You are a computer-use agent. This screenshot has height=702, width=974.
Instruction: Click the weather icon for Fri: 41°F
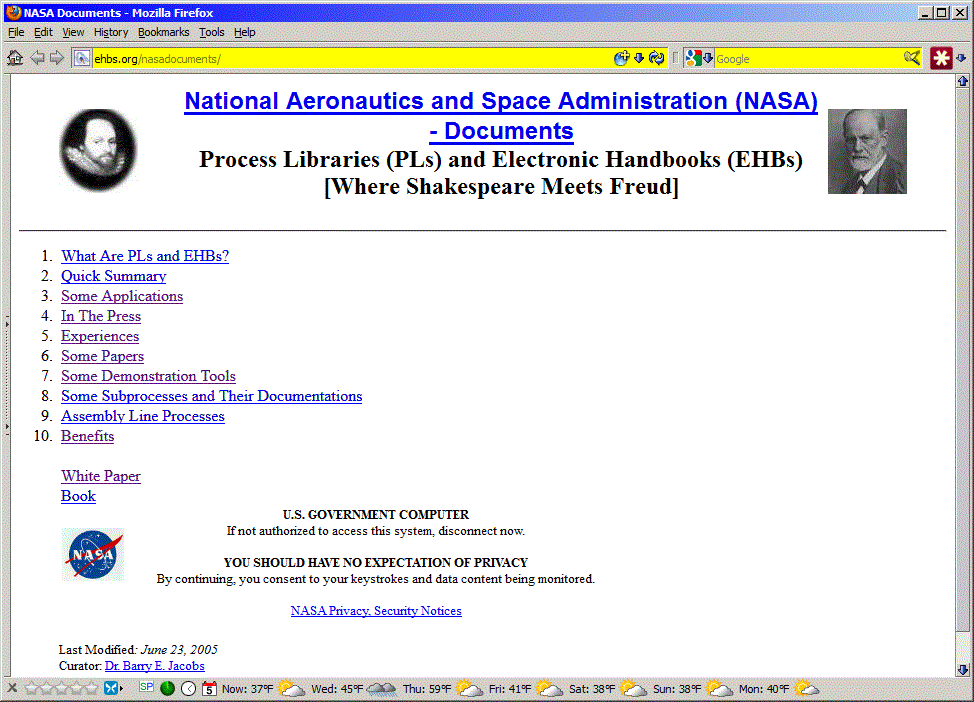pos(549,688)
